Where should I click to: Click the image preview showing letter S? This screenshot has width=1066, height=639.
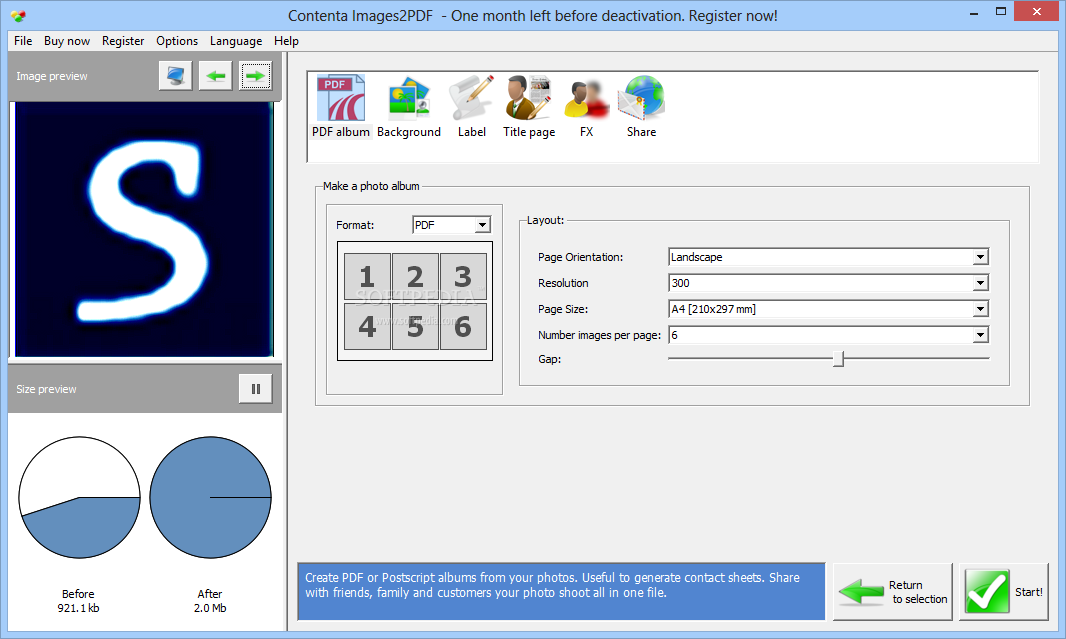click(144, 230)
